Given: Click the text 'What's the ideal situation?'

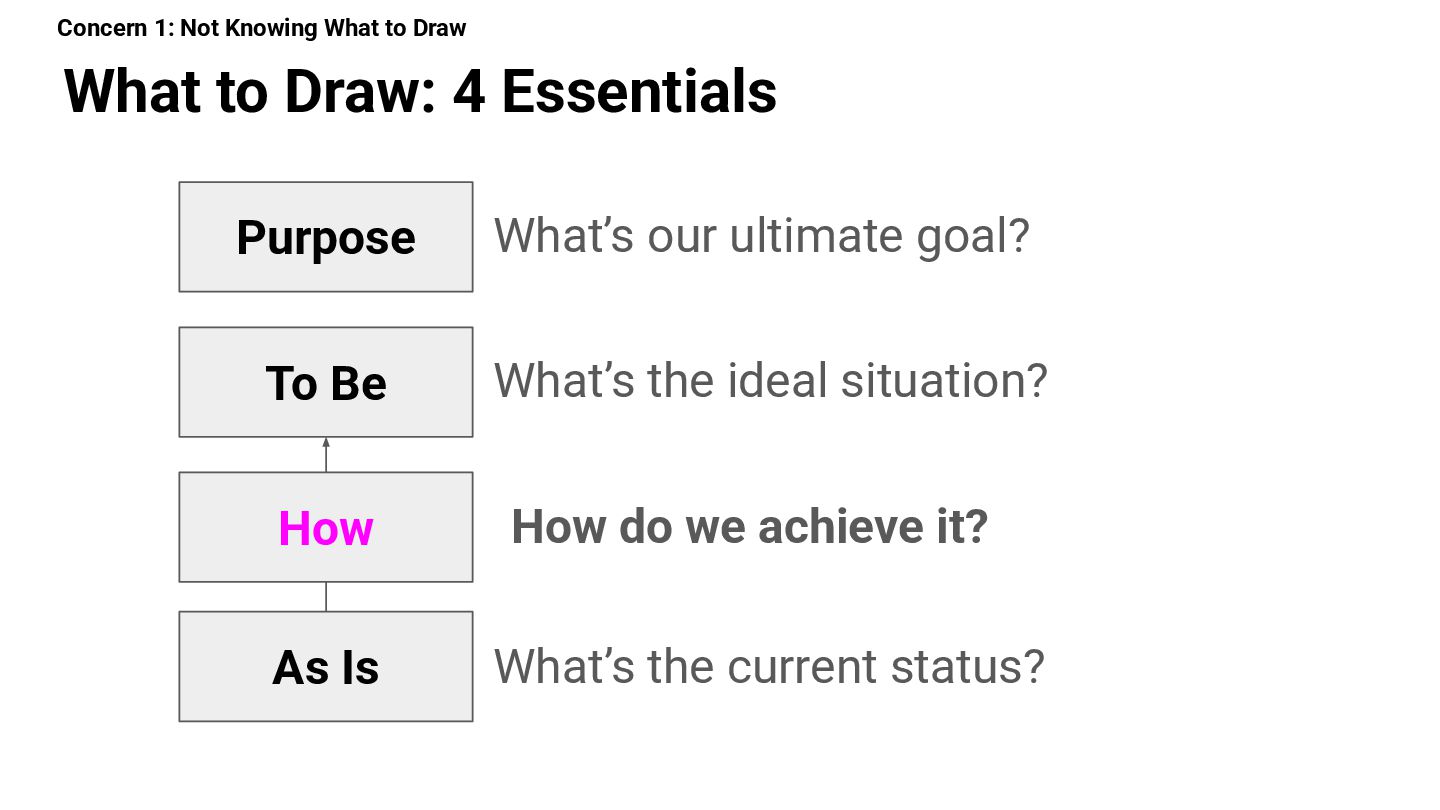Looking at the screenshot, I should (770, 381).
